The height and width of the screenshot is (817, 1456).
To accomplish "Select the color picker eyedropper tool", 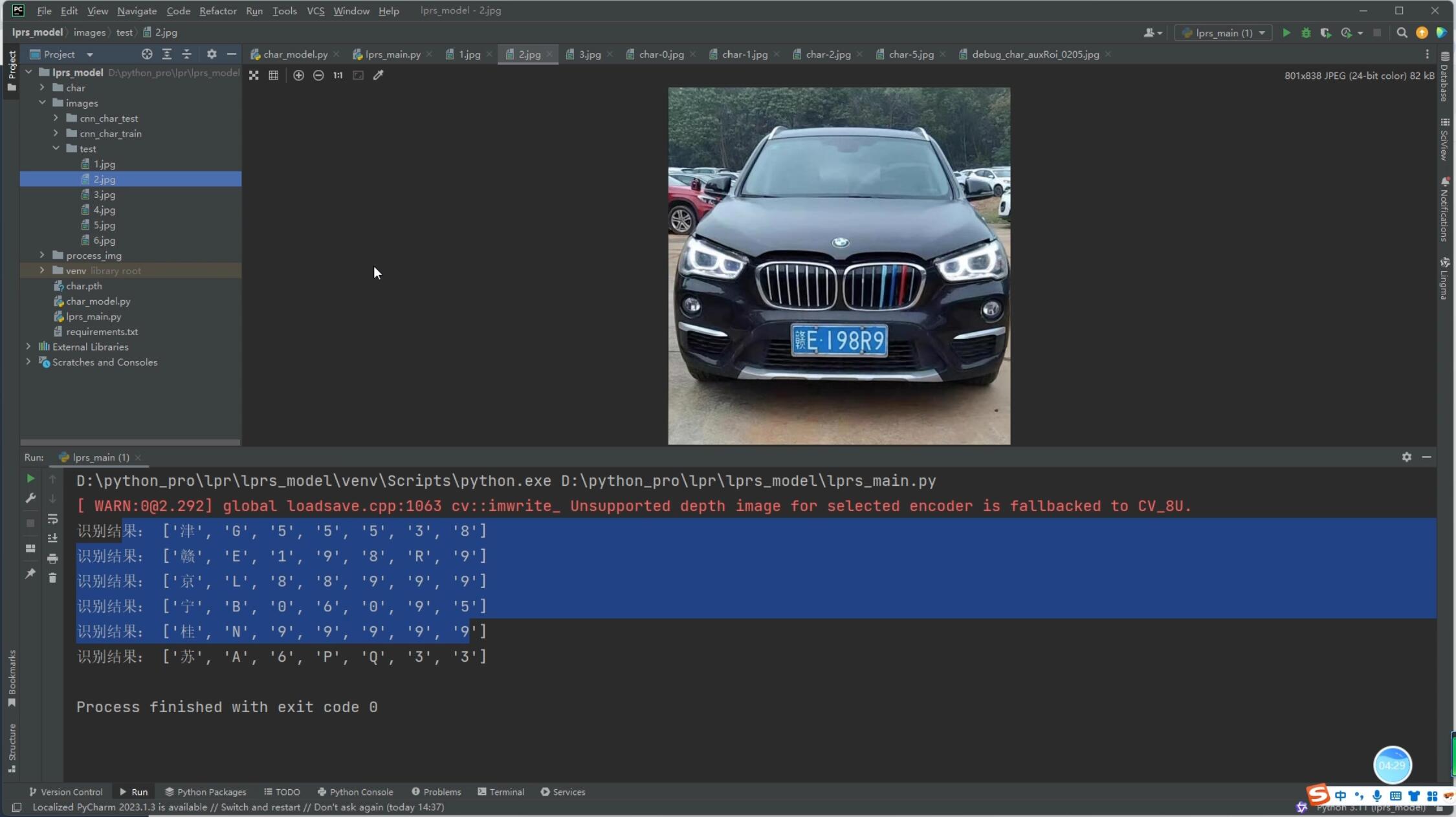I will 379,76.
